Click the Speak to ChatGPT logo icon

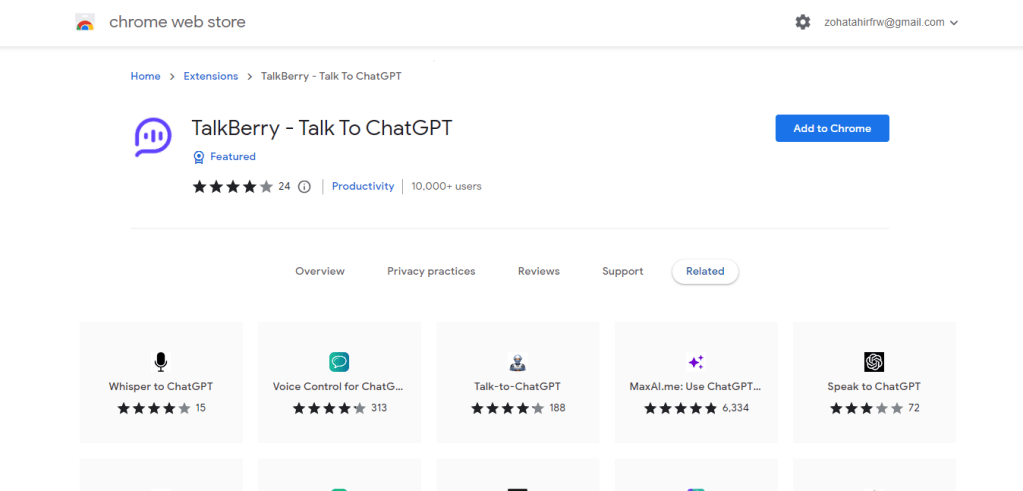(x=874, y=362)
